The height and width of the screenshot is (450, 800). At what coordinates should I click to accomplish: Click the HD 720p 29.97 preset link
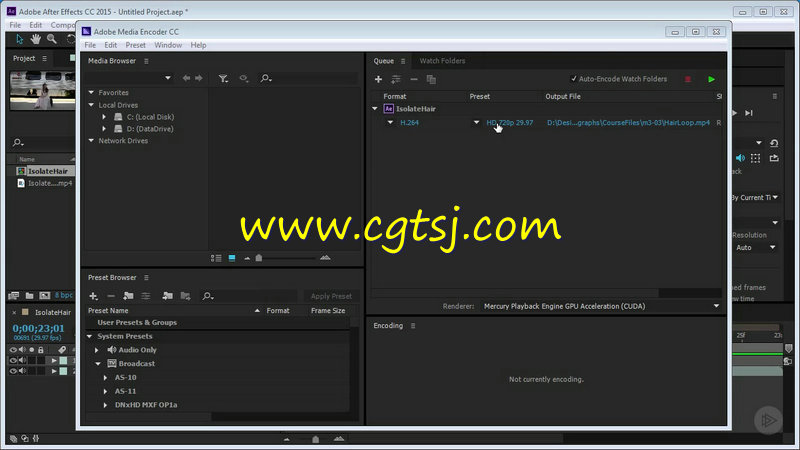pos(509,122)
